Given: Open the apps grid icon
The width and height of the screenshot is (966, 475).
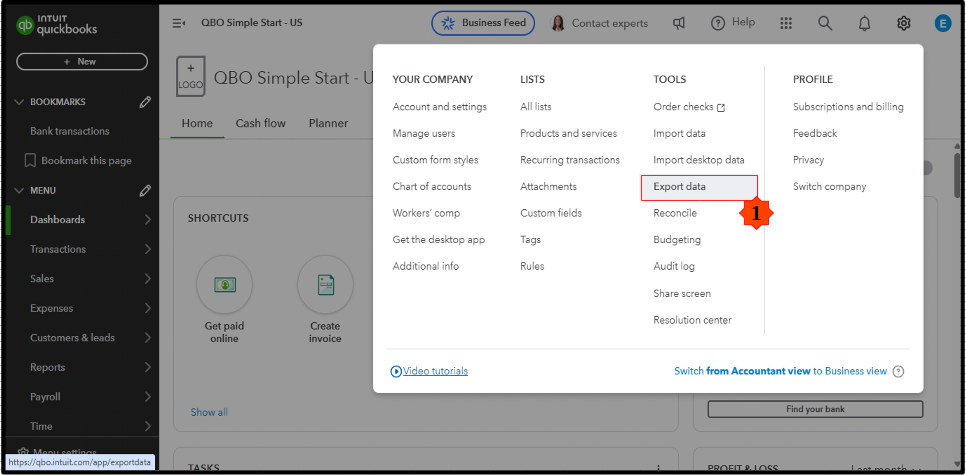Looking at the screenshot, I should pos(786,23).
